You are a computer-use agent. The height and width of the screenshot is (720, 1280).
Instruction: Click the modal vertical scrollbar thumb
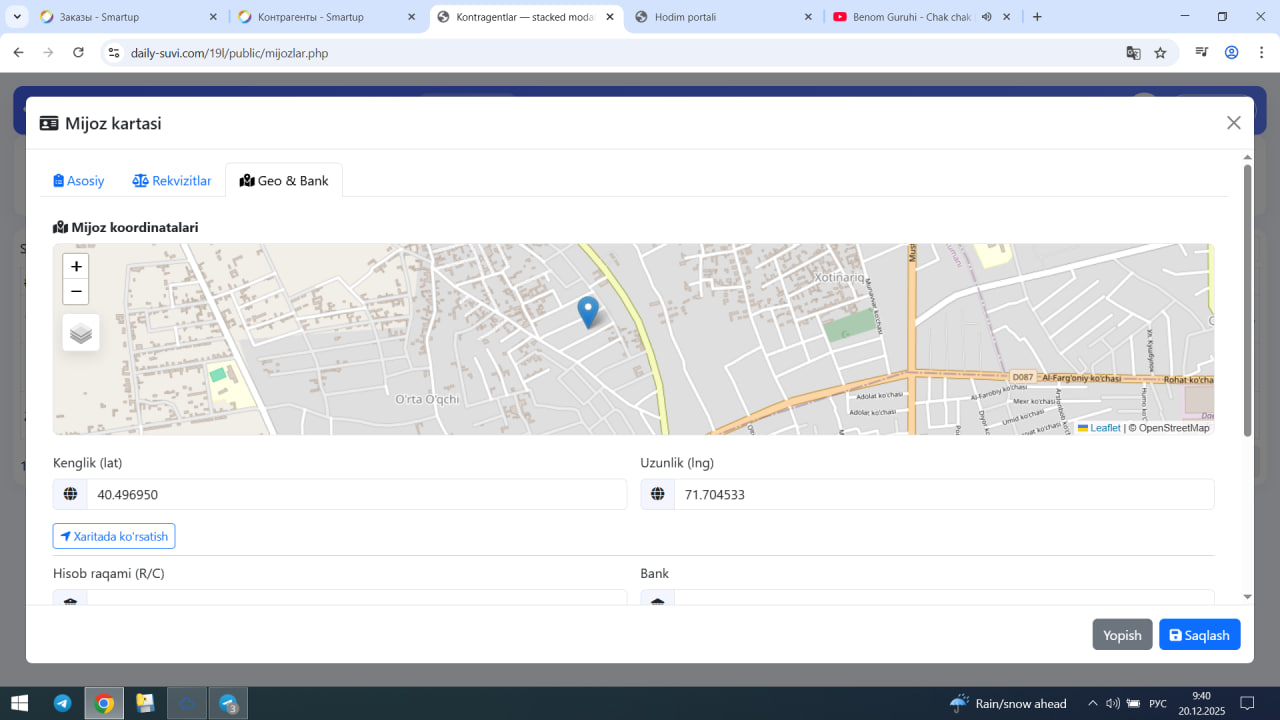click(1247, 299)
